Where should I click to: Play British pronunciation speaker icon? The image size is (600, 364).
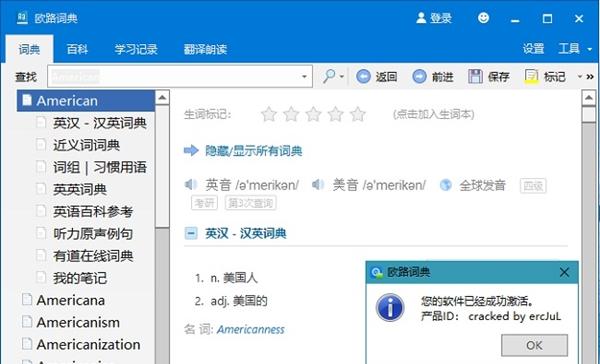(x=191, y=185)
